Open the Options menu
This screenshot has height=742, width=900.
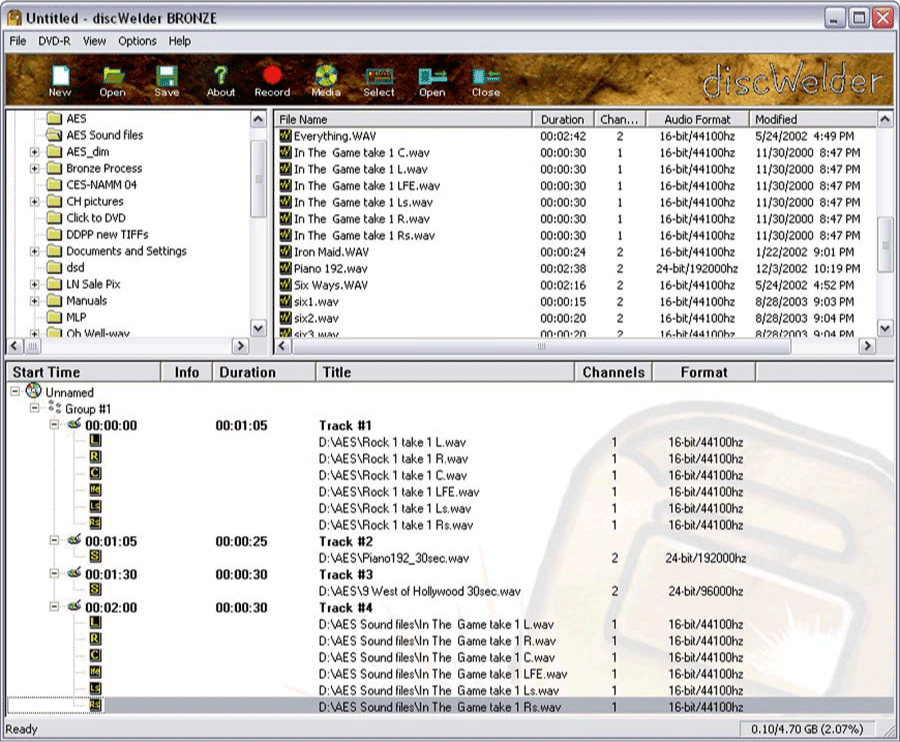pos(137,41)
